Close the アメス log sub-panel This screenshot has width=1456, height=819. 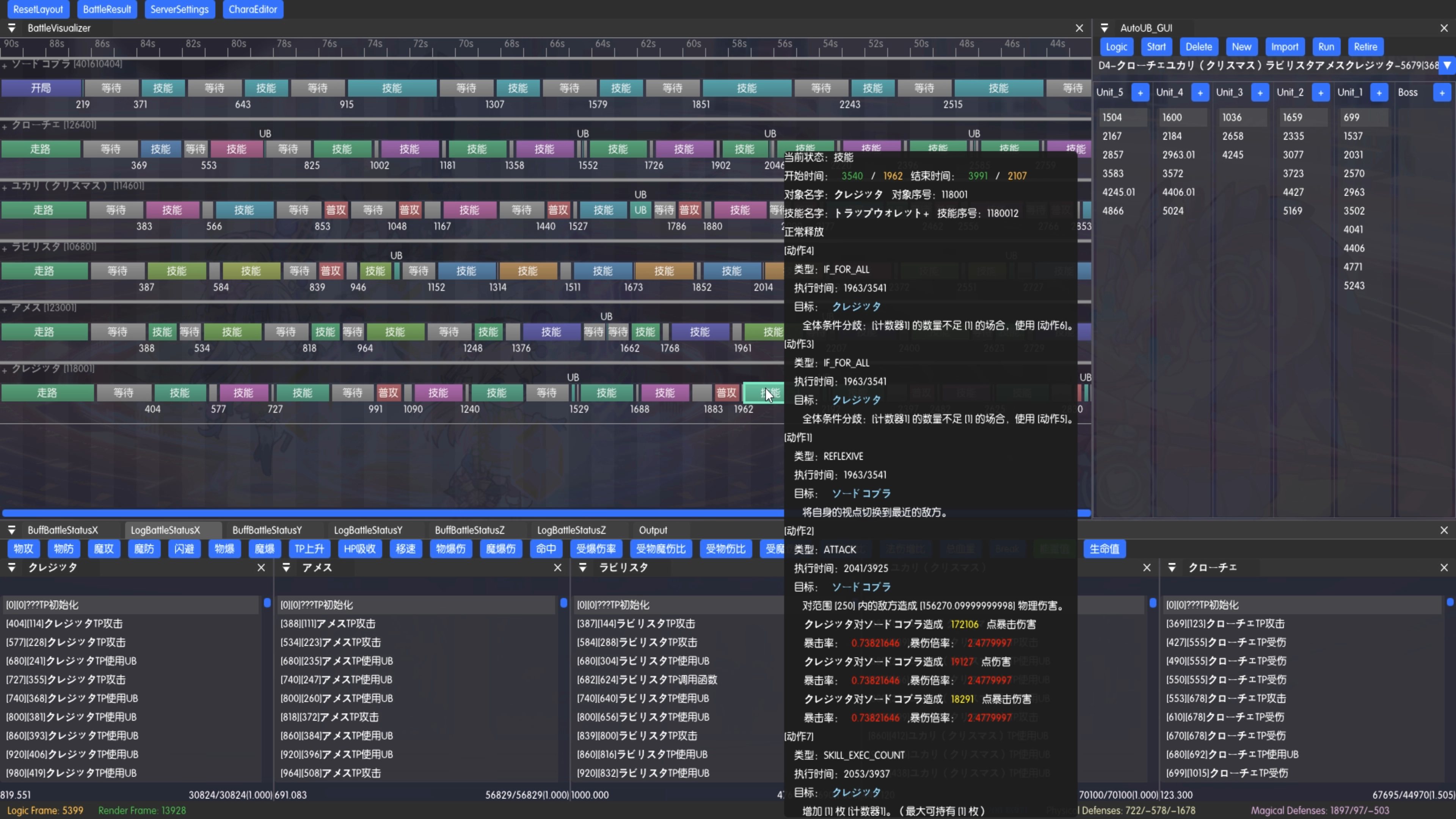[x=557, y=568]
